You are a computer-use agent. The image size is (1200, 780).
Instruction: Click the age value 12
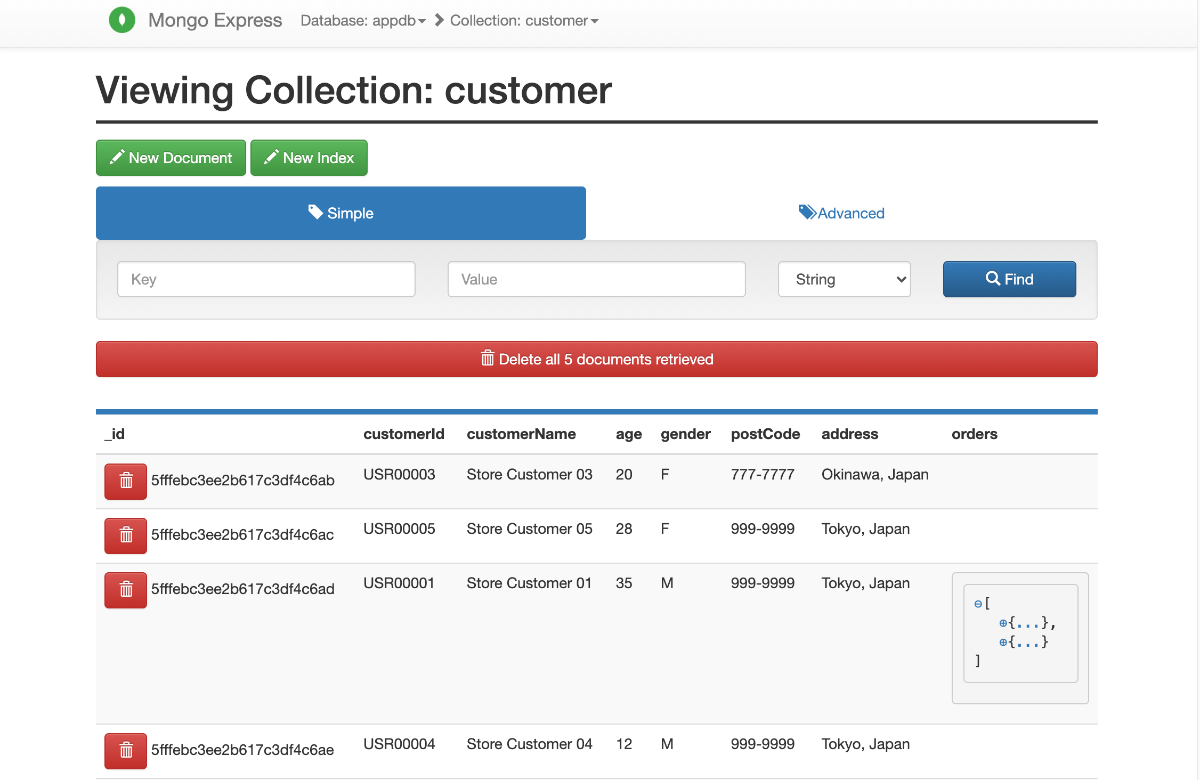(x=624, y=743)
